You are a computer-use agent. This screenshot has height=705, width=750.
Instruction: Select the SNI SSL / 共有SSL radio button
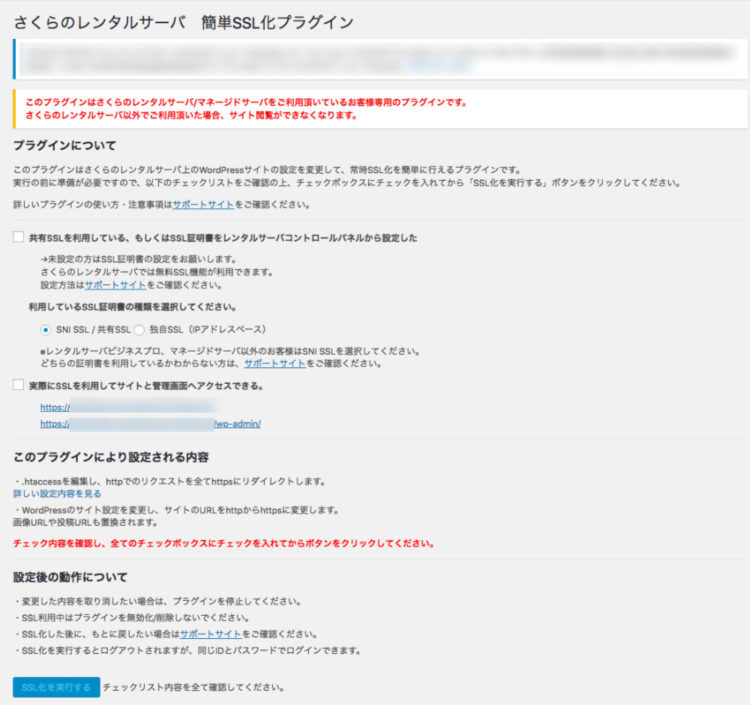pyautogui.click(x=45, y=330)
